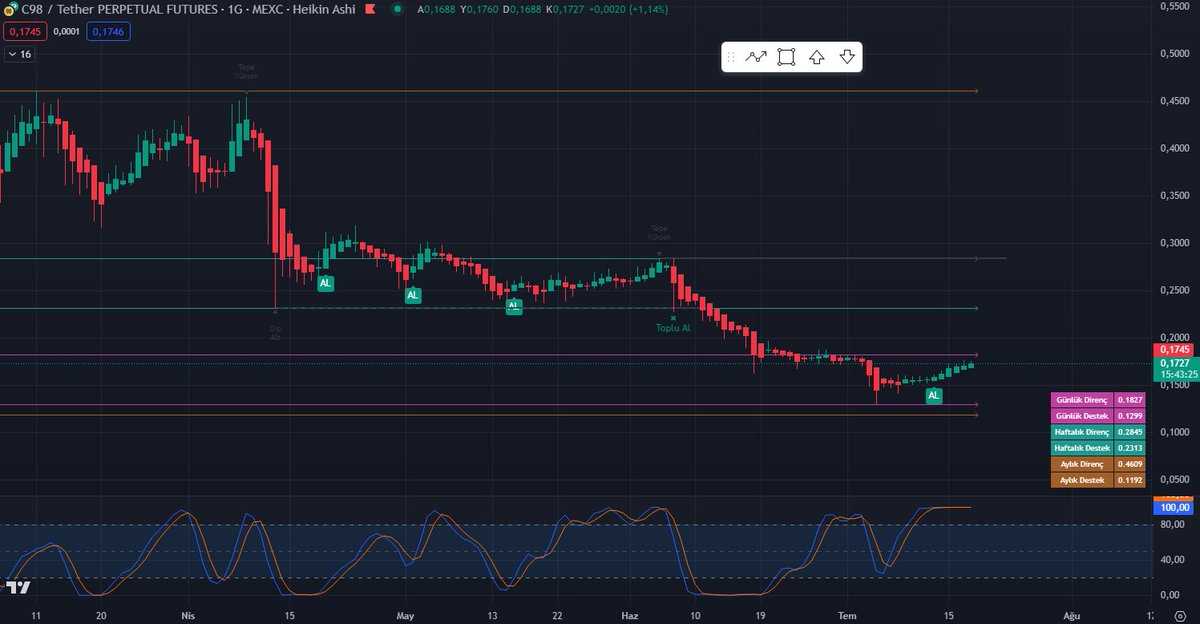1200x624 pixels.
Task: Click the Haftalık Destek table cell
Action: (x=1082, y=448)
